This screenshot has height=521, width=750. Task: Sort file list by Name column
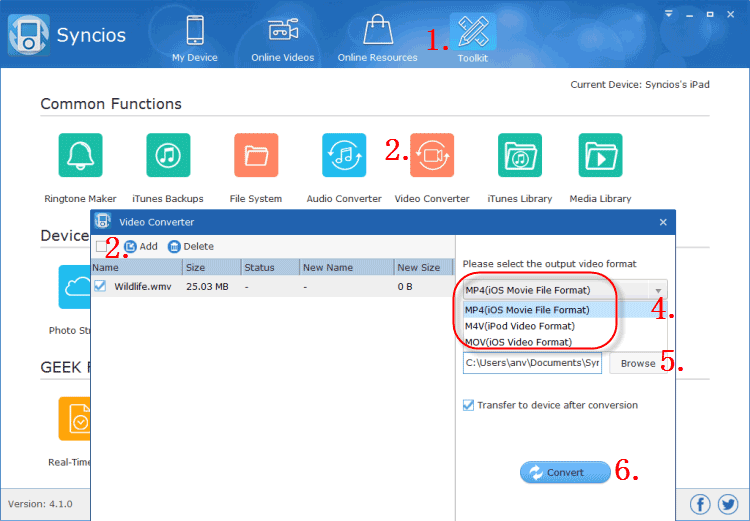coord(136,267)
